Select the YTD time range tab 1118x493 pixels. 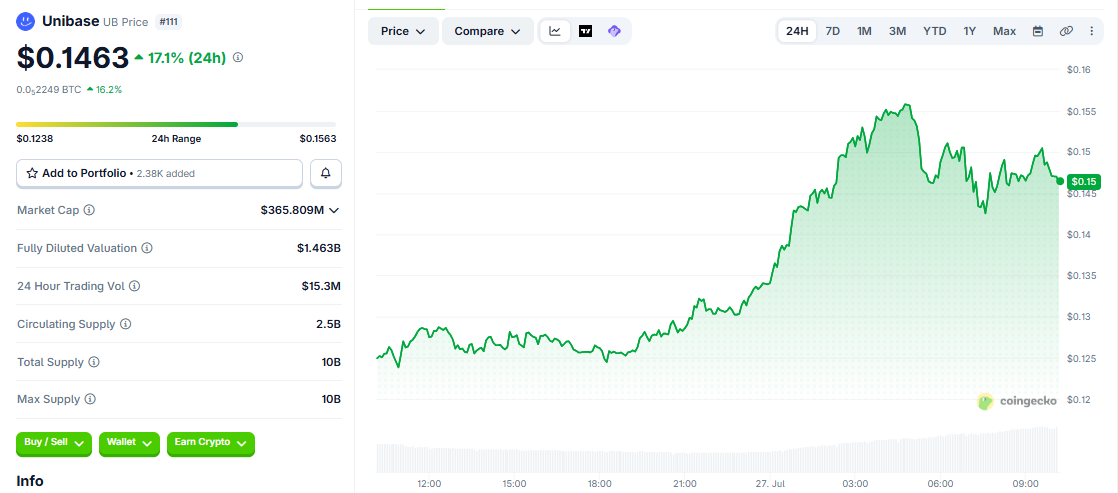[935, 31]
